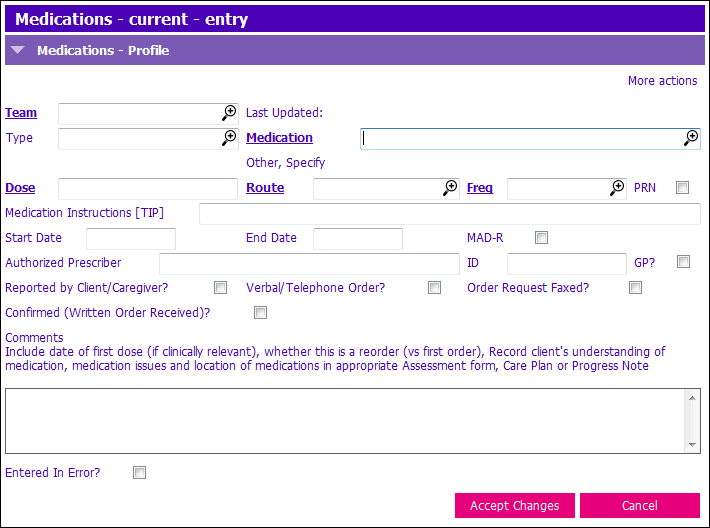Image resolution: width=710 pixels, height=528 pixels.
Task: Collapse the Medications - Profile section triangle
Action: click(18, 50)
